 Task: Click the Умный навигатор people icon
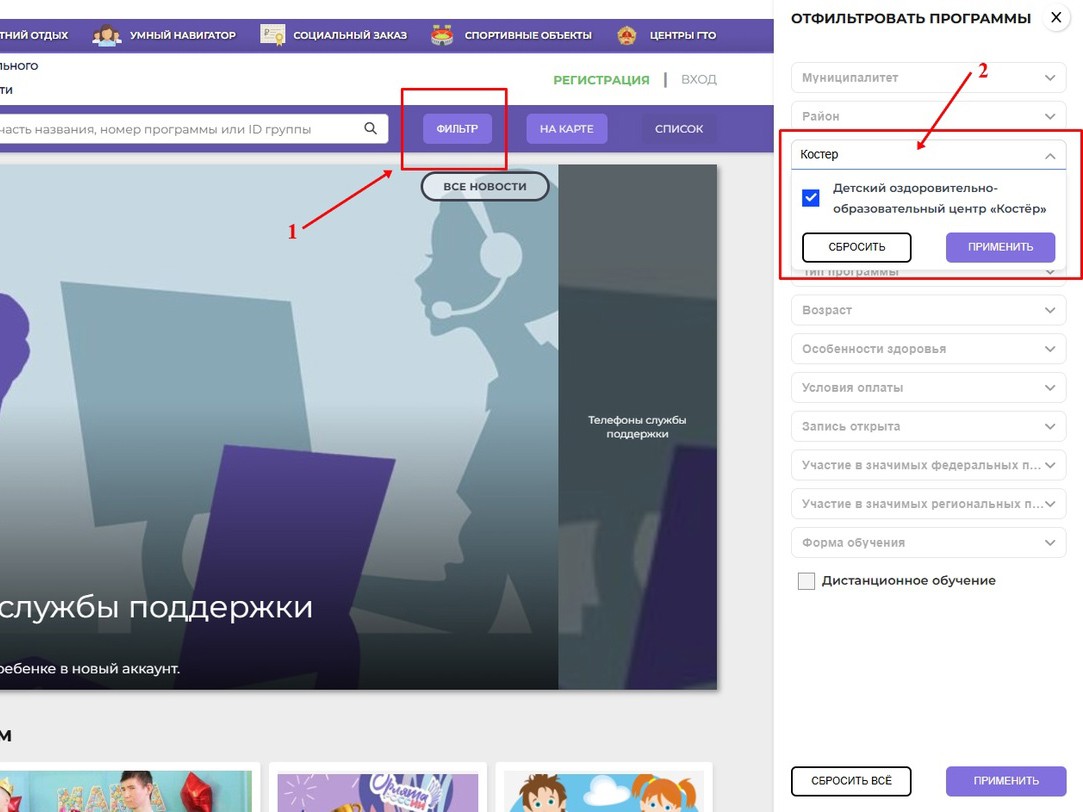point(105,35)
